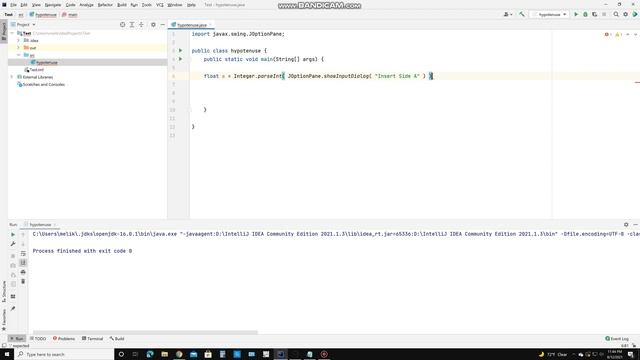
Task: Locate opened file in the Project panel
Action: pyautogui.click(x=122, y=24)
